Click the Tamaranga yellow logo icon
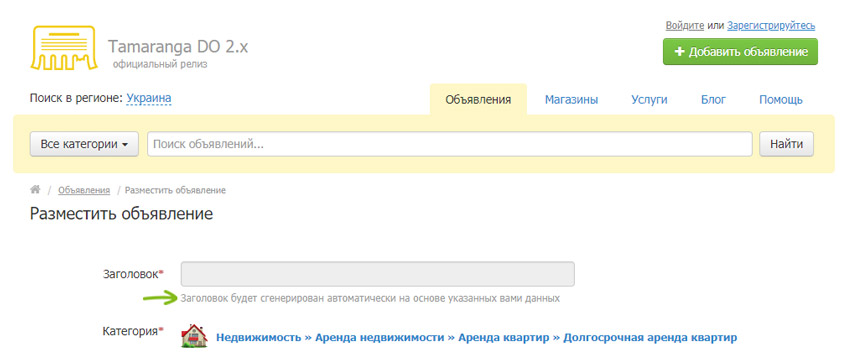 pyautogui.click(x=64, y=47)
